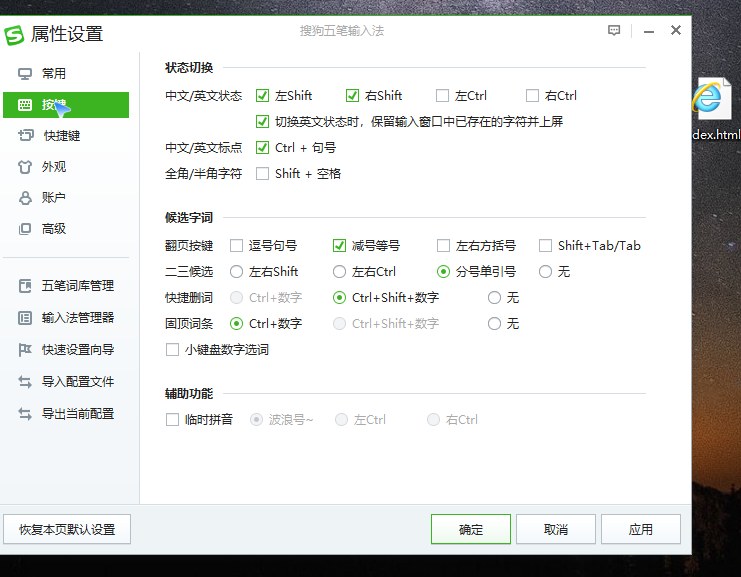
Task: Click the Internet Explorer html file on desktop
Action: click(715, 109)
